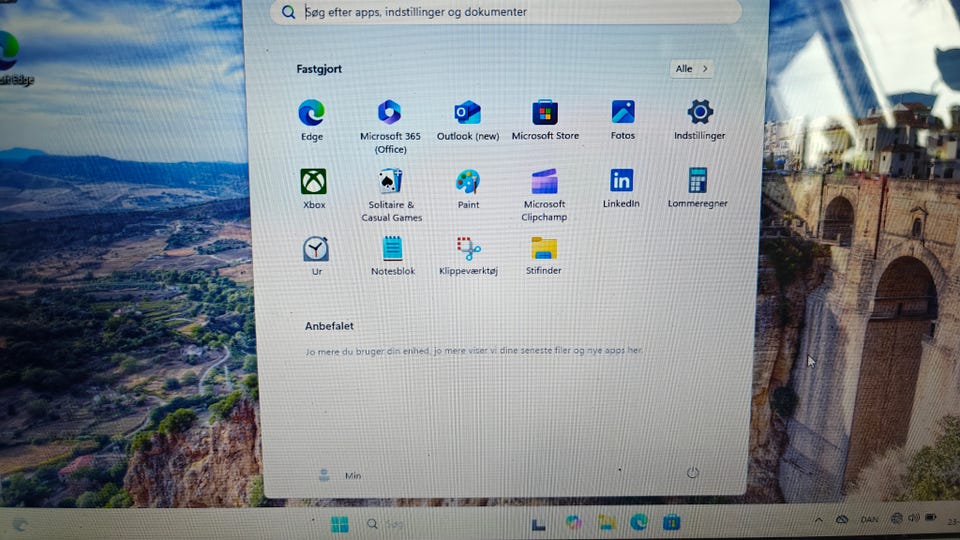Launch Microsoft 365 (Office)

pos(390,127)
